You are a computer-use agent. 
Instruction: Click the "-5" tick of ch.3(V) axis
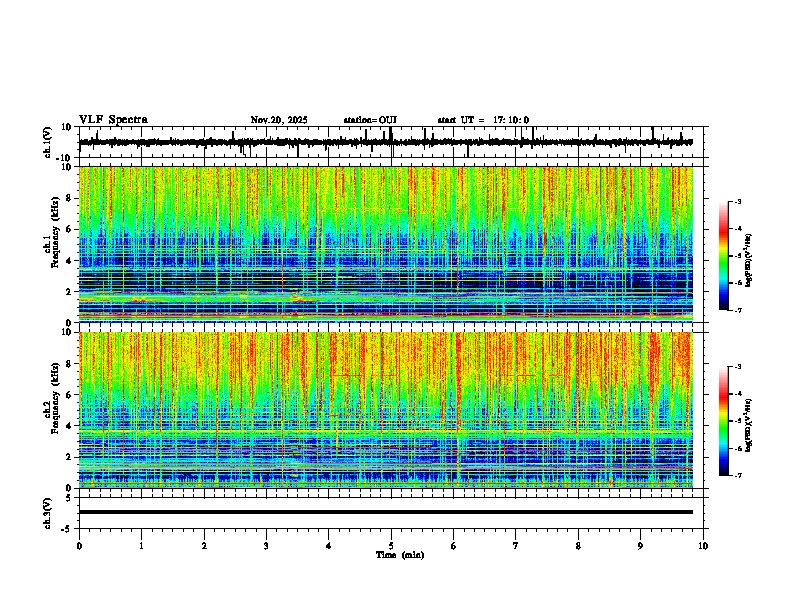pos(67,529)
